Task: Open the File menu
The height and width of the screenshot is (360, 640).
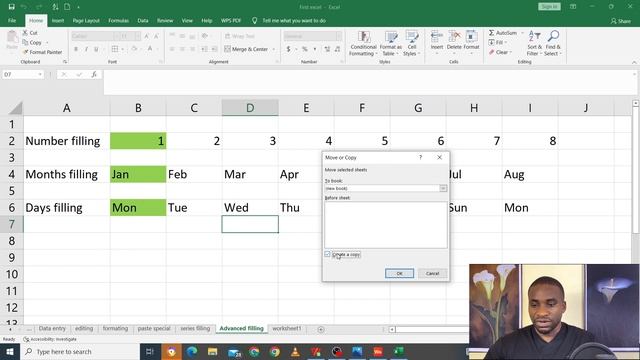Action: point(12,20)
